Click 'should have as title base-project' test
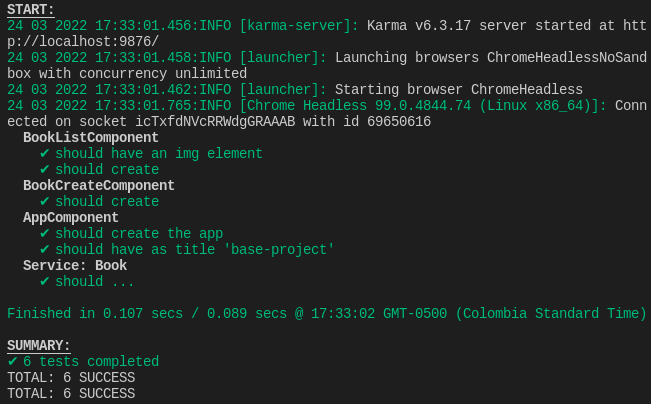 pyautogui.click(x=195, y=250)
